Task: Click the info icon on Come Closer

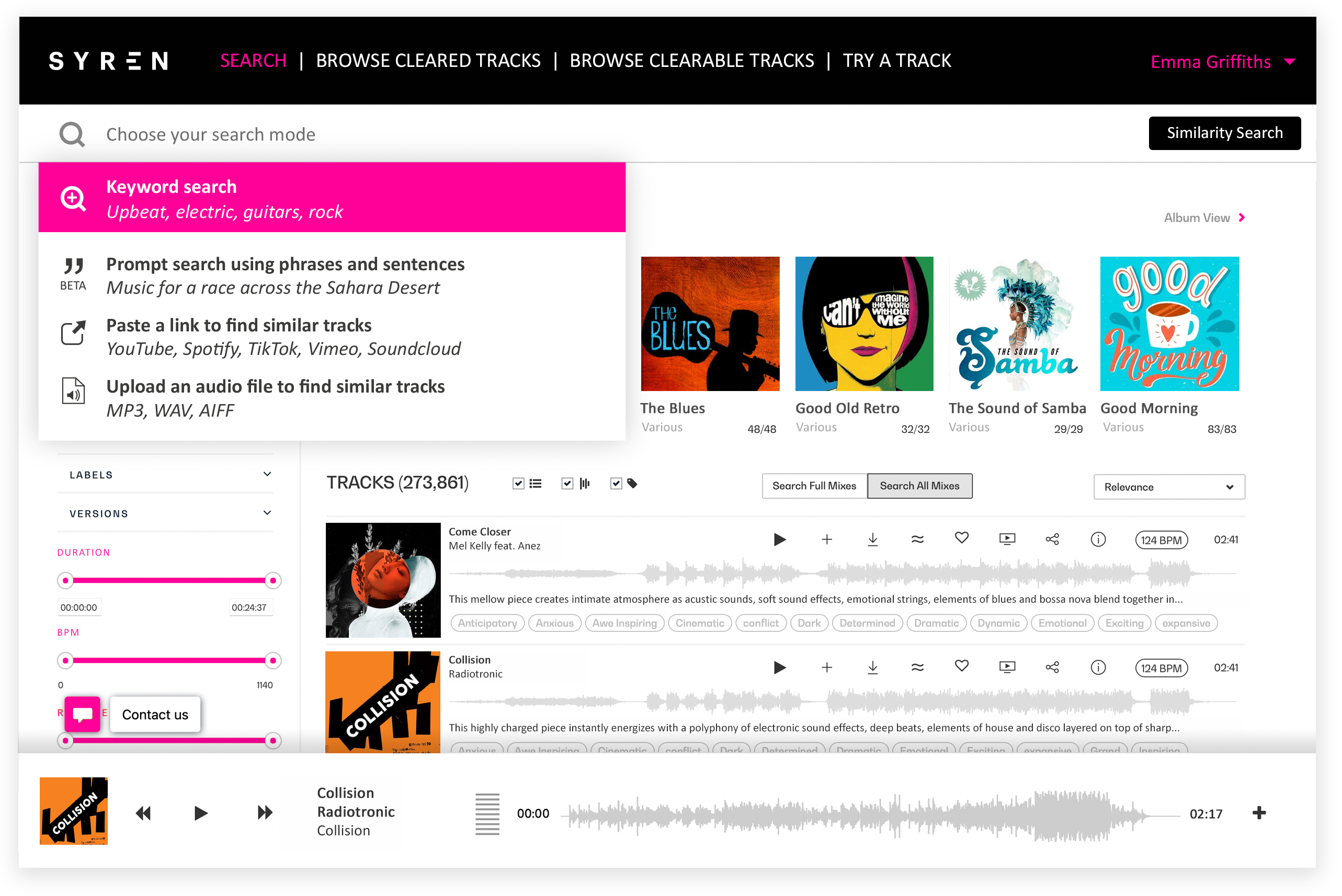Action: (x=1099, y=538)
